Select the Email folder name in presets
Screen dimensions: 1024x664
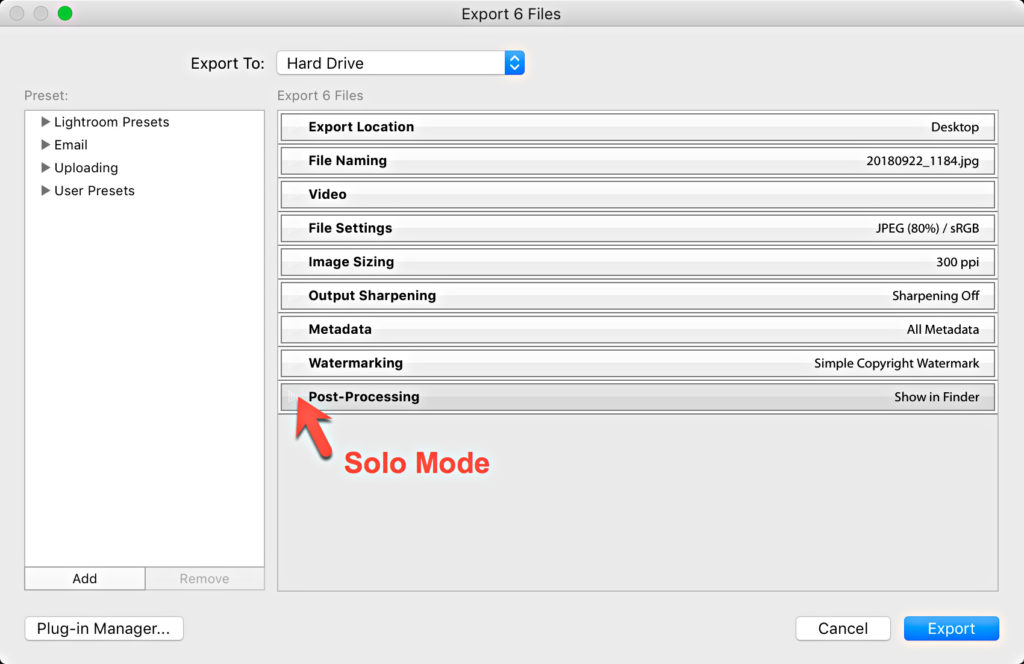71,145
